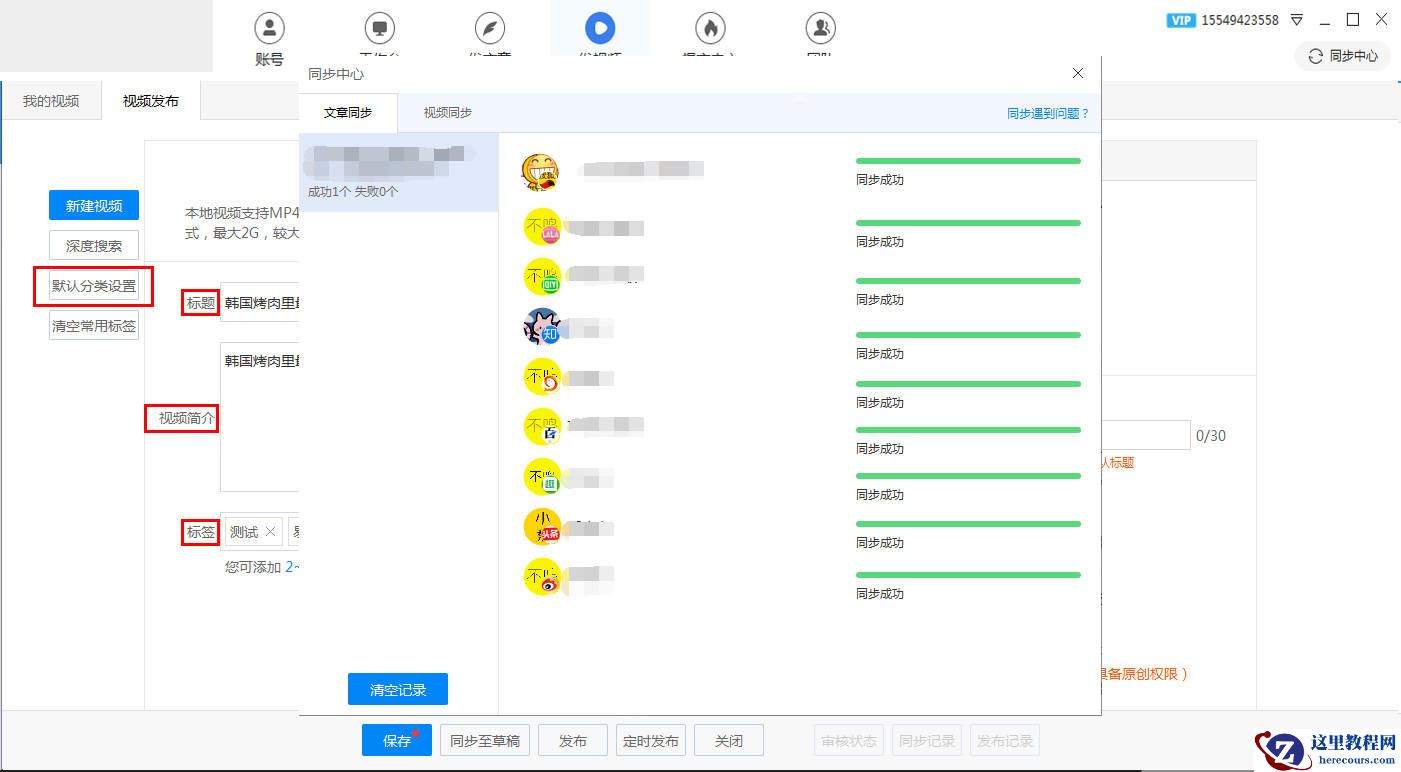Click the 同步遇到问题？ help link
Viewport: 1401px width, 772px height.
[1047, 114]
